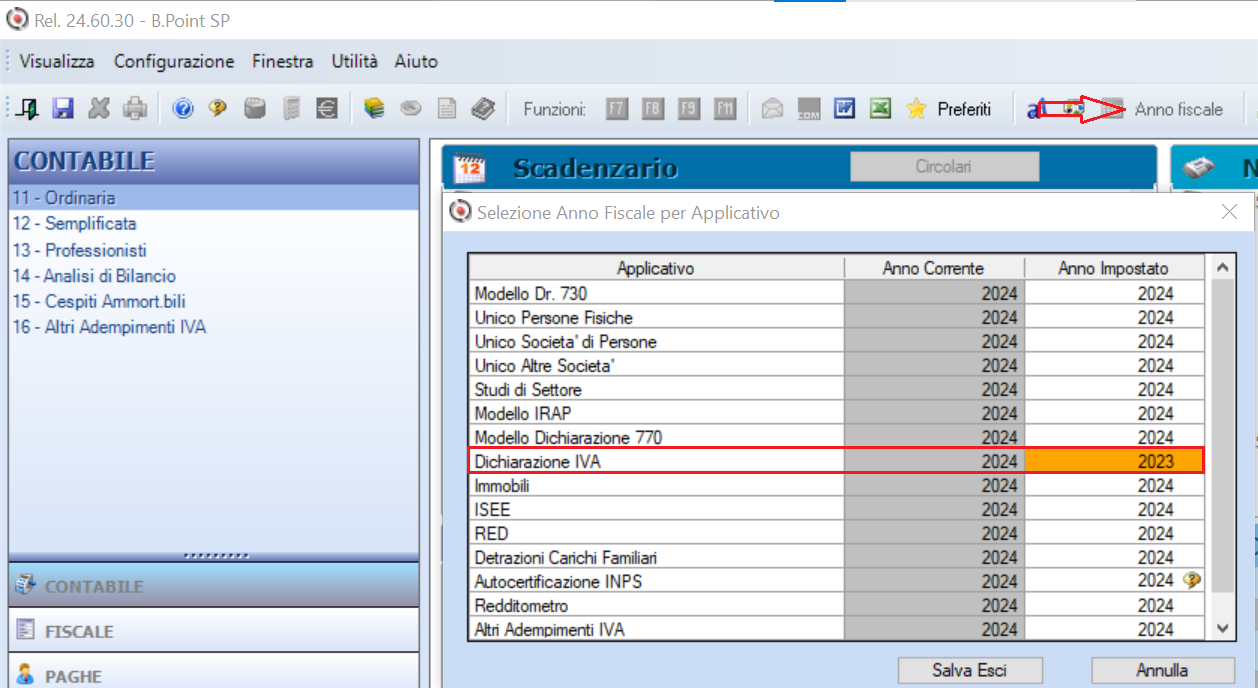Click the F11 function key icon
Viewport: 1258px width, 688px height.
[725, 109]
